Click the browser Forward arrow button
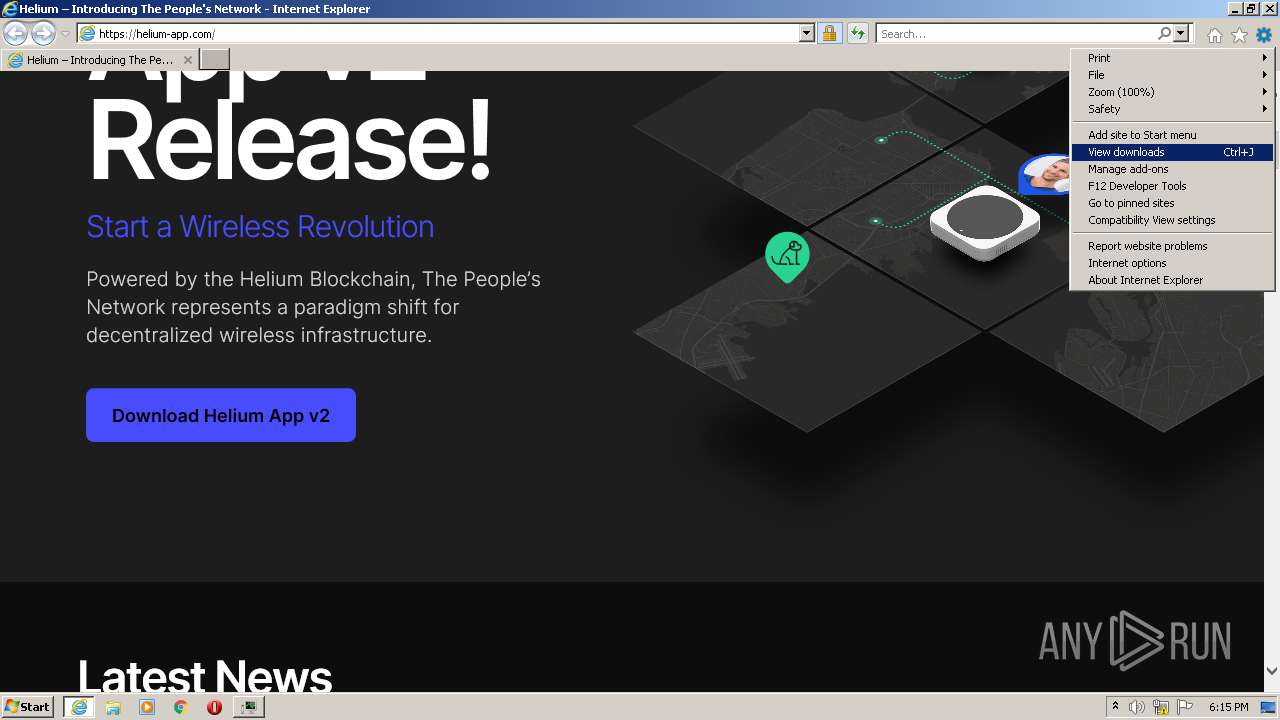This screenshot has height=720, width=1280. [43, 34]
